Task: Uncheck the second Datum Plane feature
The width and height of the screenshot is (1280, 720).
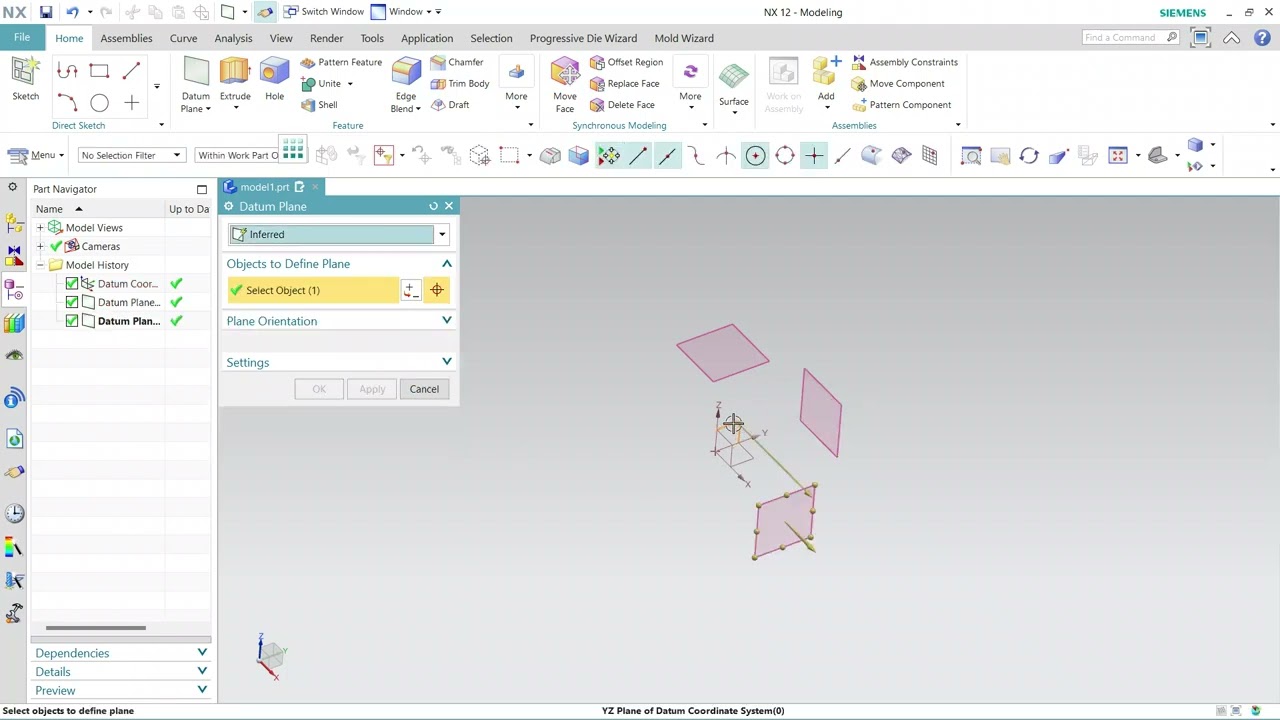Action: point(72,302)
